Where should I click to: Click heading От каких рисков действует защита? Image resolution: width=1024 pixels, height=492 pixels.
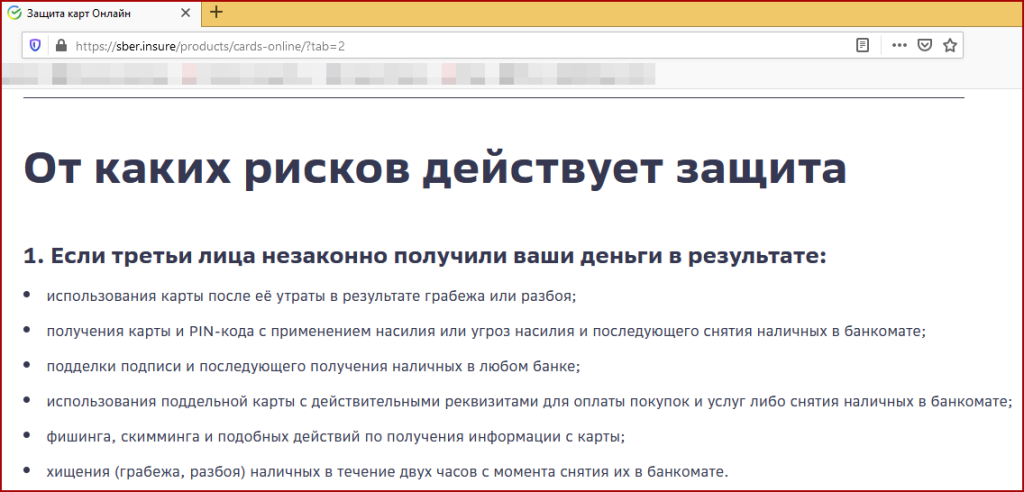pos(434,168)
